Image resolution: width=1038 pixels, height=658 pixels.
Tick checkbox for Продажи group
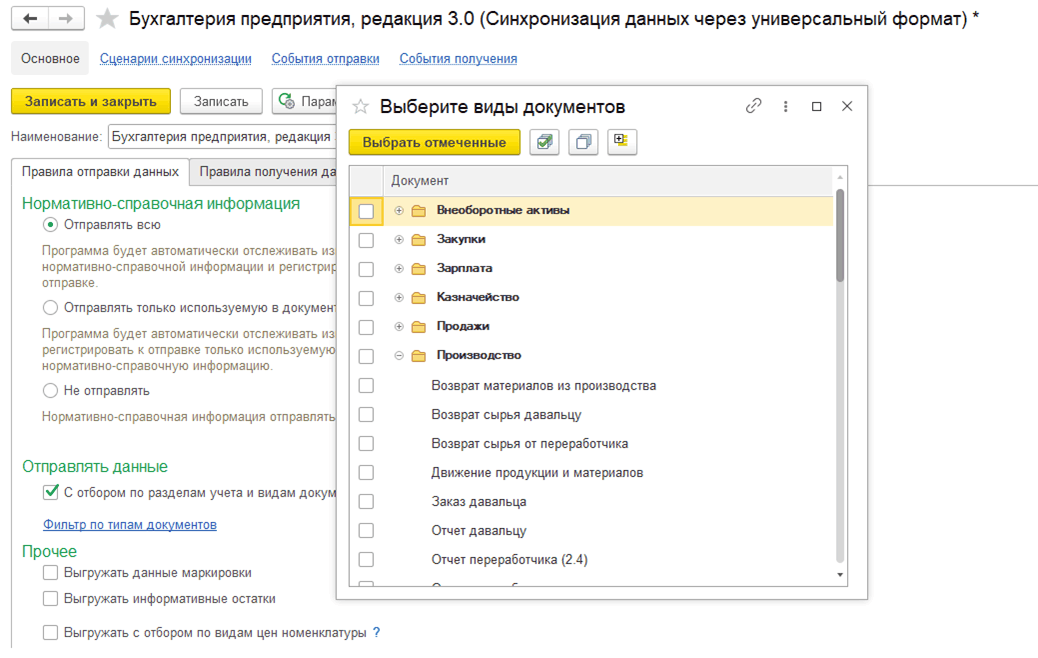(366, 328)
